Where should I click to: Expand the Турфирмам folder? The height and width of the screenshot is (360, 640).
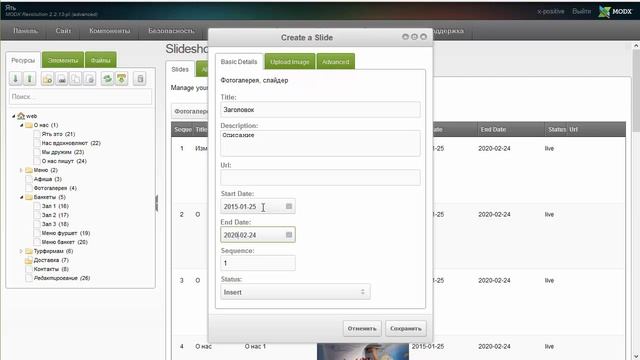point(21,251)
